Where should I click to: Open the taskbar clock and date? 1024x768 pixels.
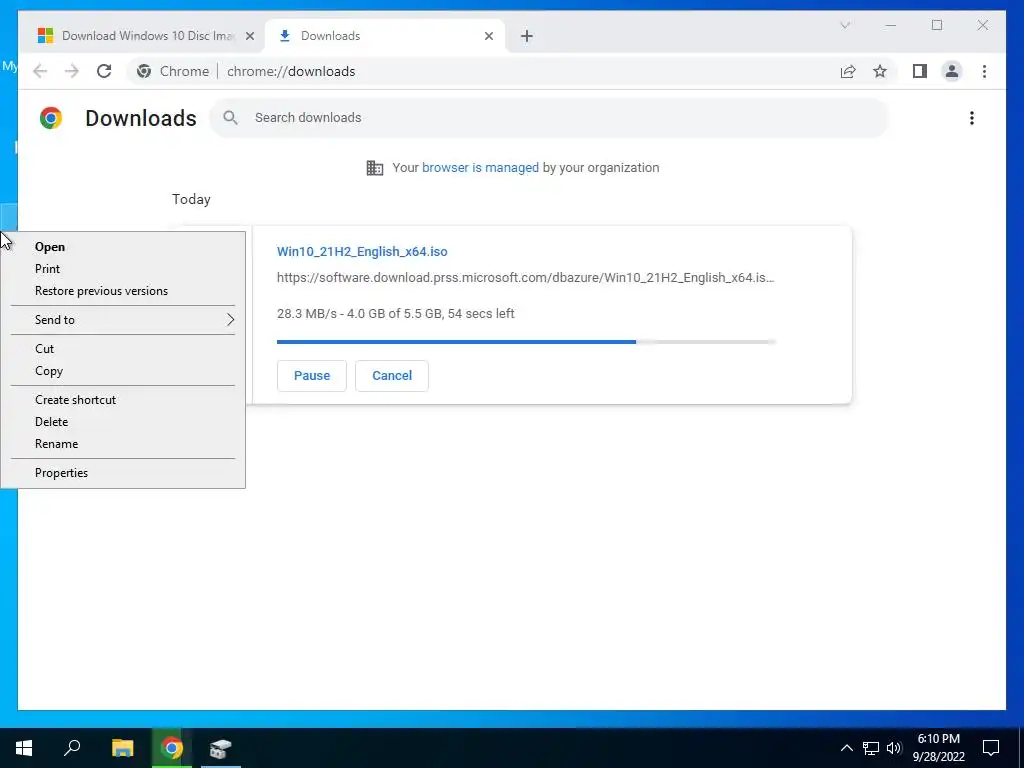pyautogui.click(x=938, y=748)
